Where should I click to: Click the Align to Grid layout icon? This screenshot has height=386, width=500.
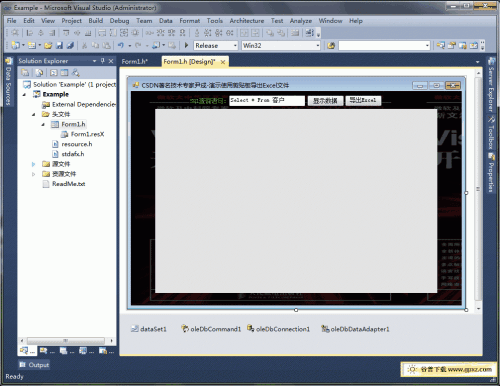pyautogui.click(x=15, y=33)
